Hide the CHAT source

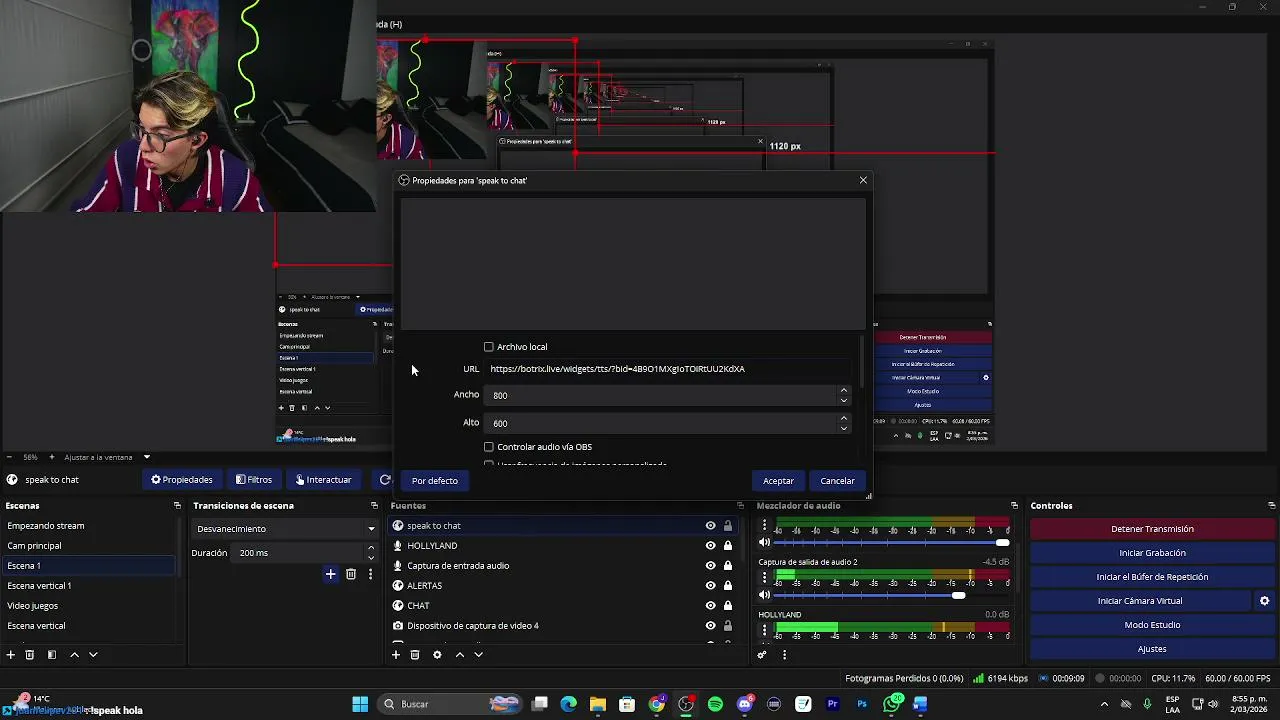711,606
